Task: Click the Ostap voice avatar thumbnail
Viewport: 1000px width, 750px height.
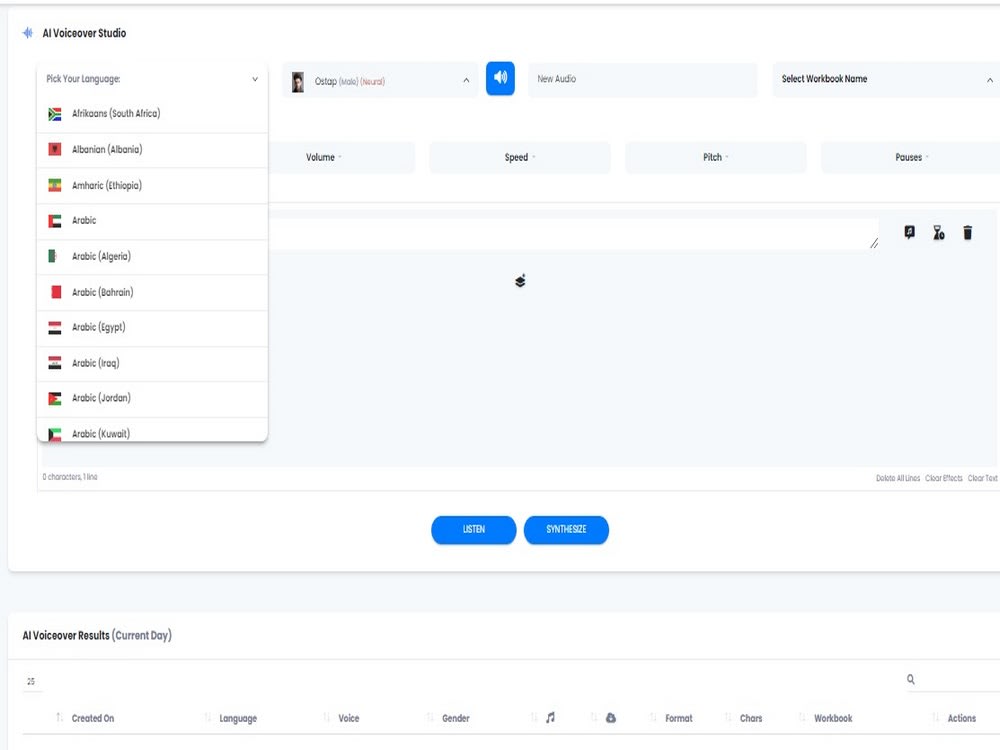Action: point(298,82)
